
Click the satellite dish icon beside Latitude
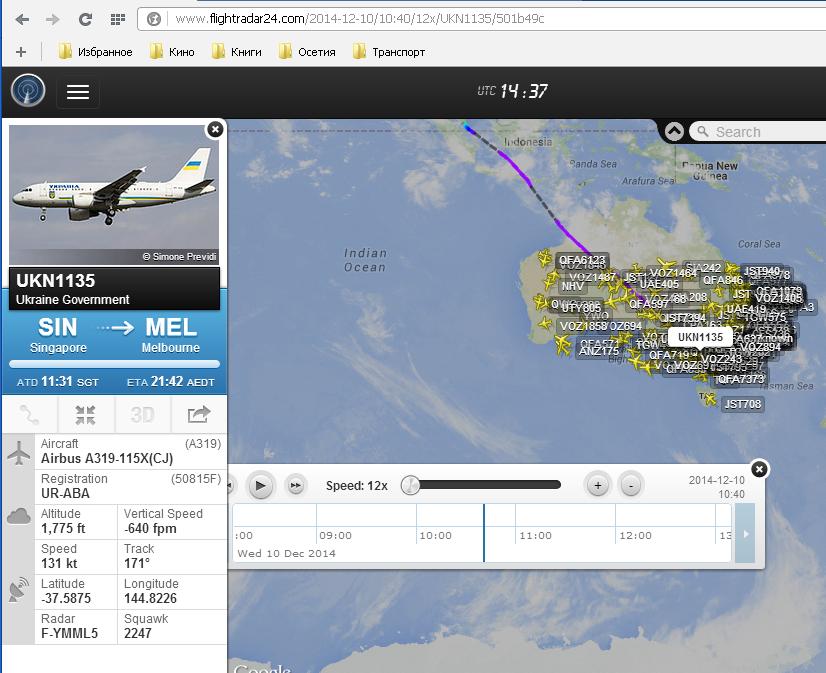pyautogui.click(x=19, y=589)
